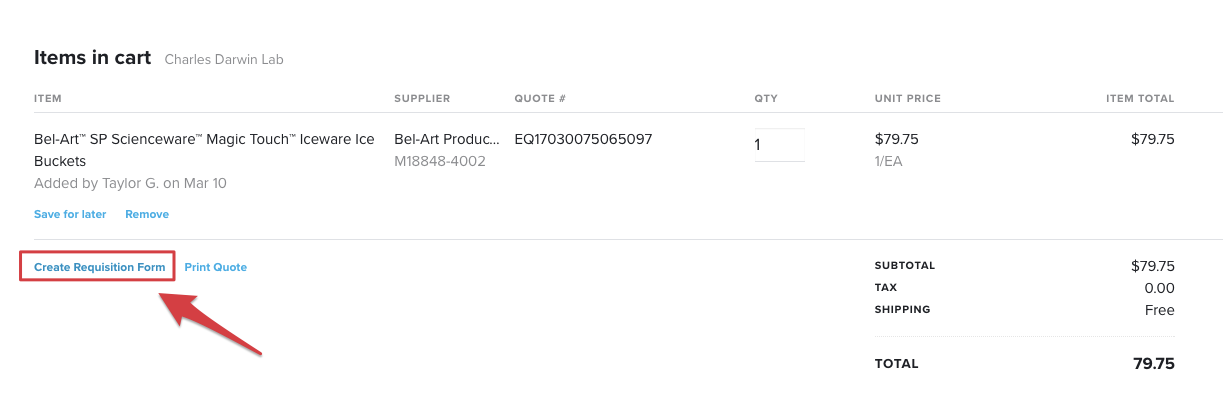This screenshot has height=395, width=1223.
Task: Click the UNIT PRICE column header
Action: [907, 98]
